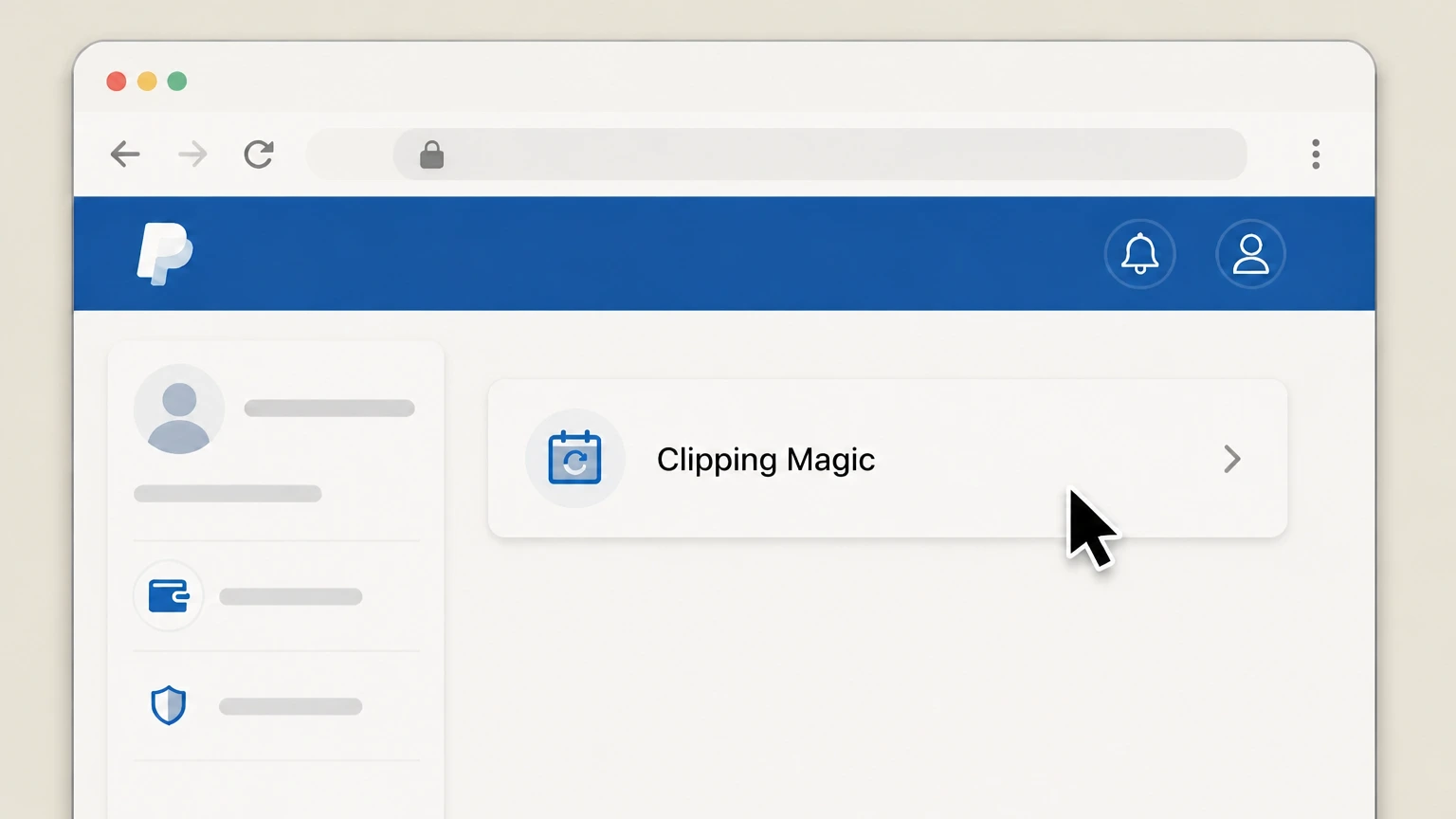The height and width of the screenshot is (819, 1456).
Task: Click the browser forward arrow
Action: [x=192, y=154]
